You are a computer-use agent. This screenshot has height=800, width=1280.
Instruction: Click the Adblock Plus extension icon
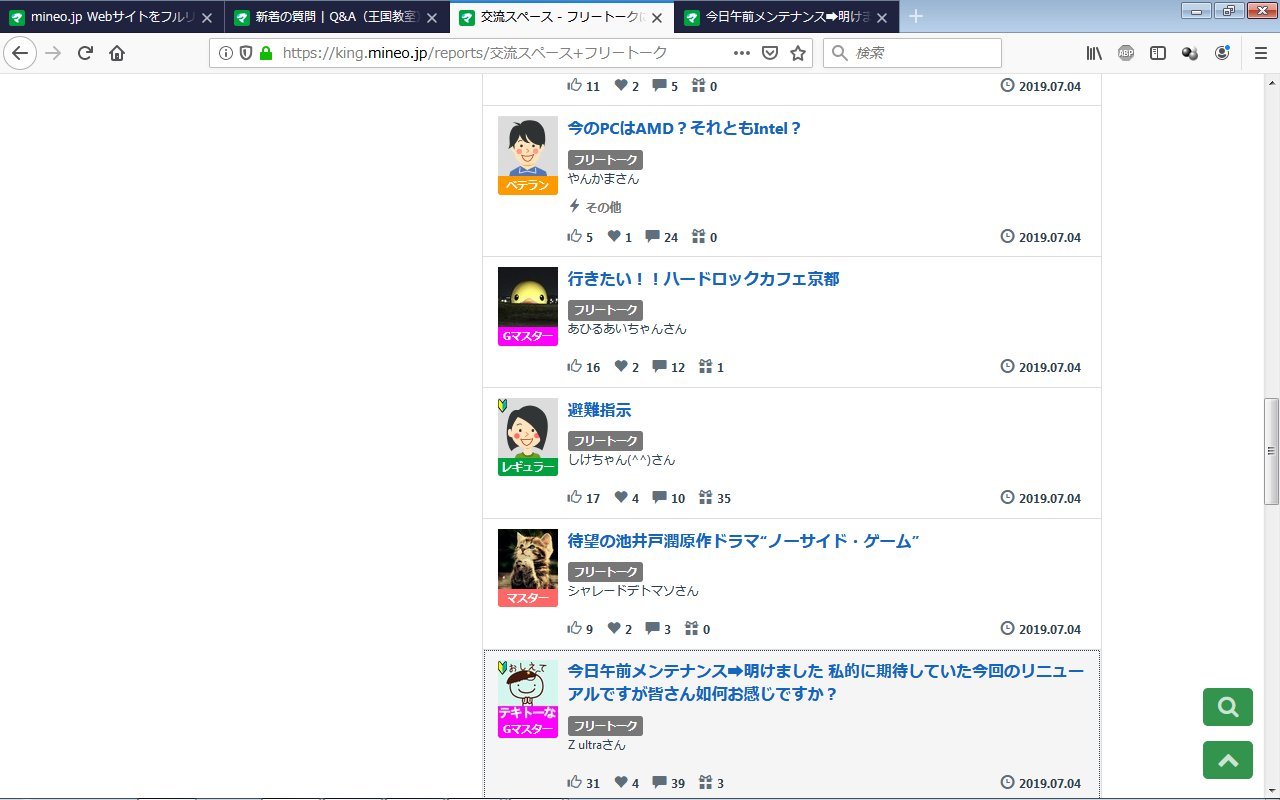click(1126, 53)
